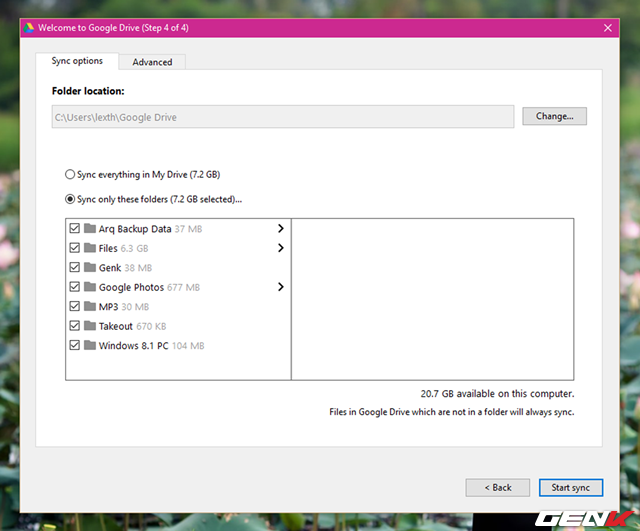This screenshot has height=531, width=640.
Task: Expand the Google Photos subfolders arrow
Action: pyautogui.click(x=280, y=287)
